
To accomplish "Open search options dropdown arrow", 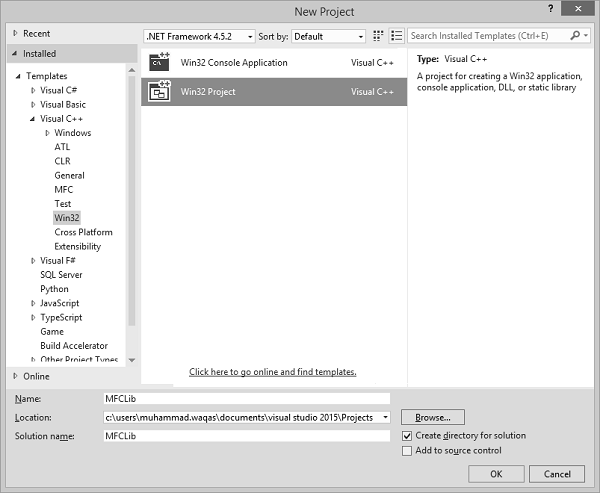I will 585,36.
